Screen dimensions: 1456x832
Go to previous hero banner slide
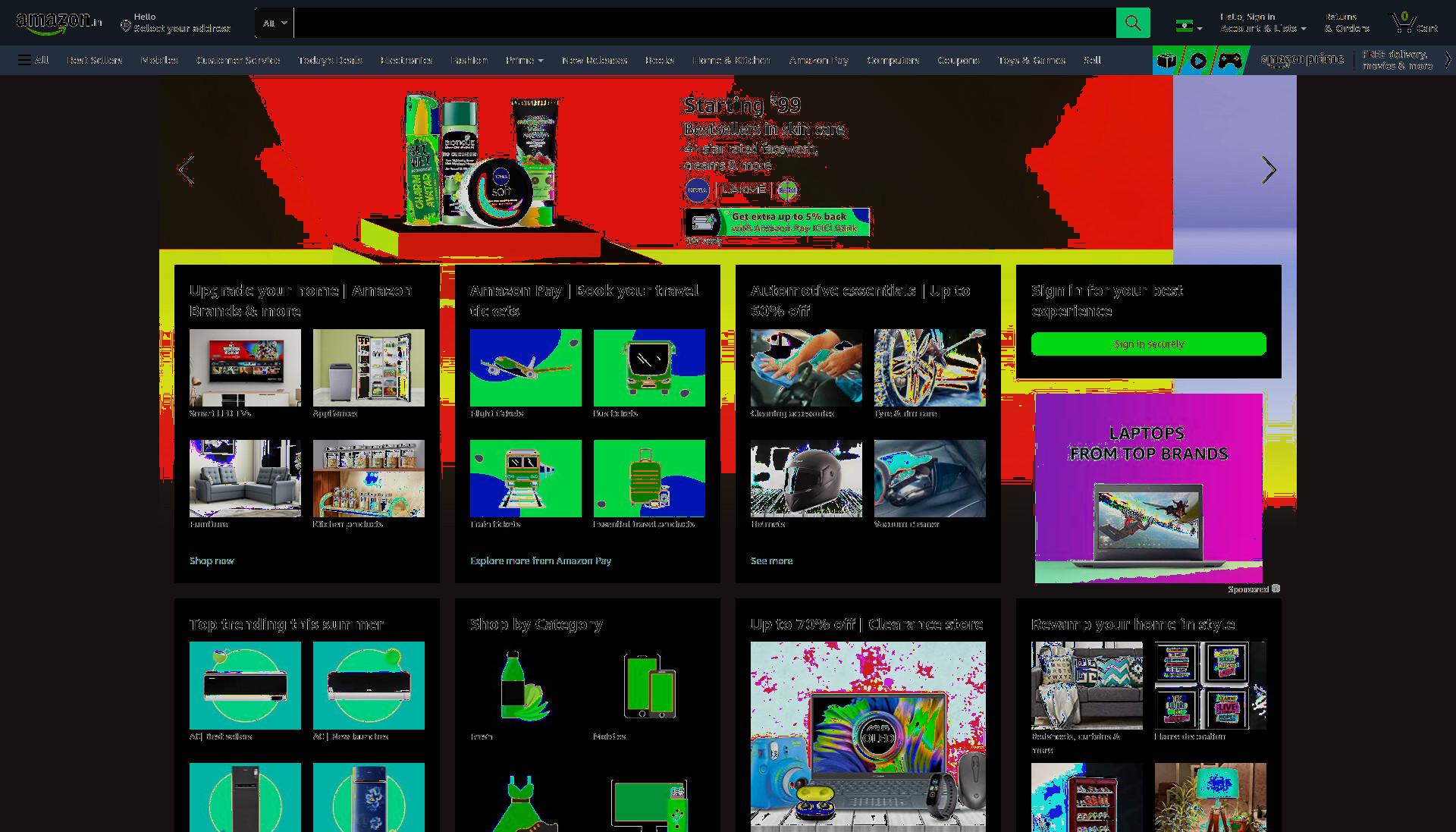coord(186,170)
